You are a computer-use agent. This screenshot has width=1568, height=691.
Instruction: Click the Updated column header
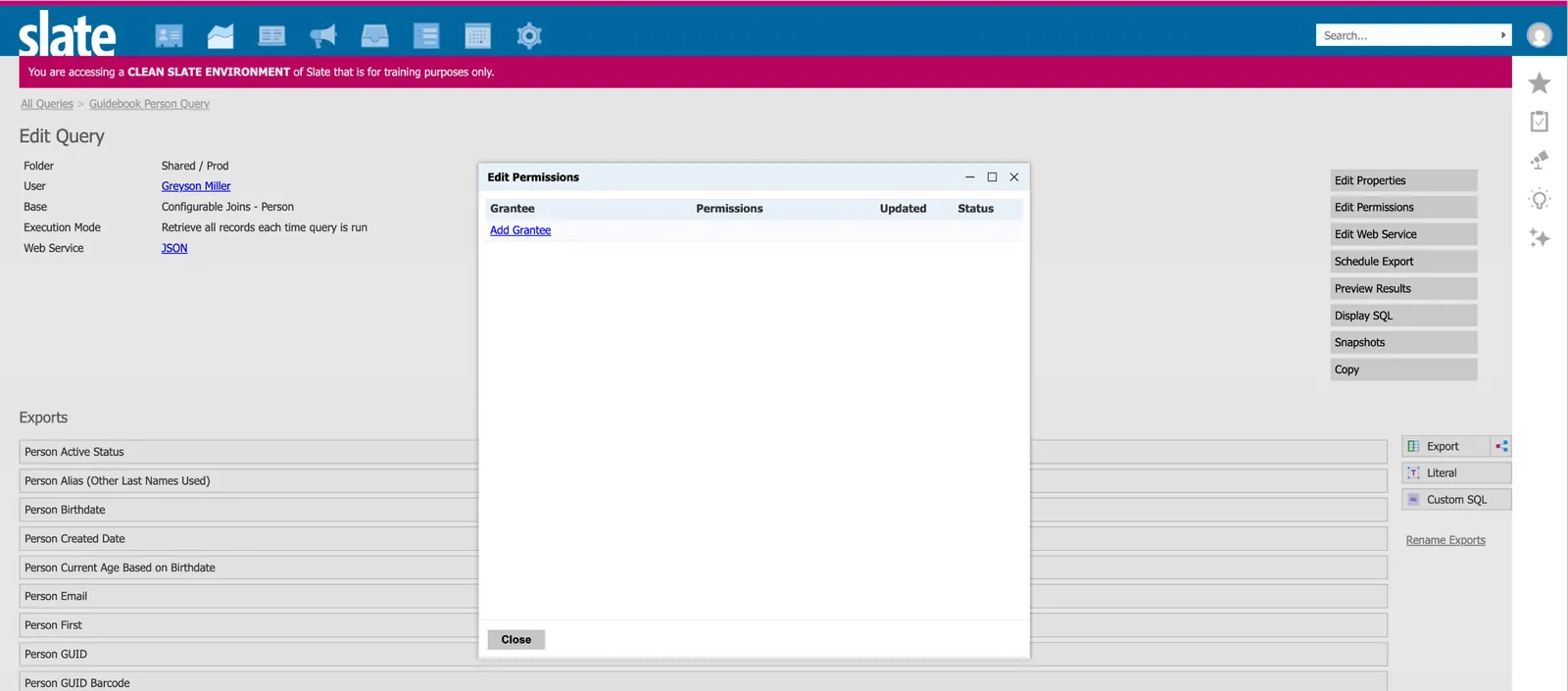tap(903, 209)
